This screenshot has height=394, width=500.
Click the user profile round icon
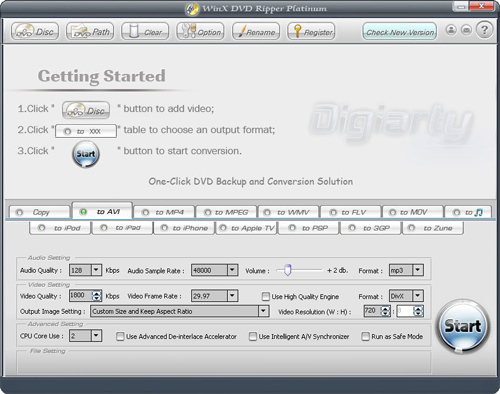click(x=451, y=30)
